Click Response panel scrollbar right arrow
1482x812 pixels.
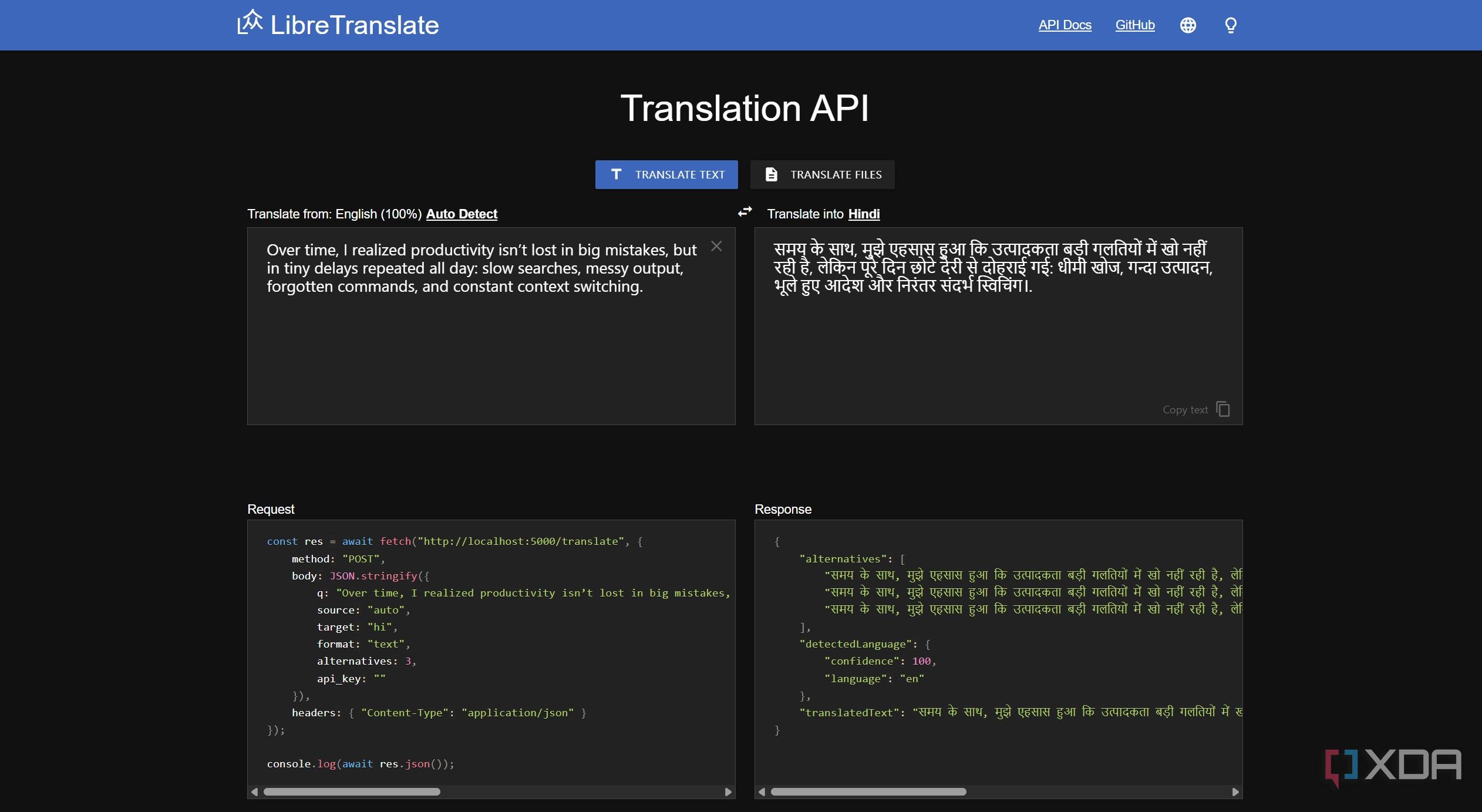(x=1235, y=791)
